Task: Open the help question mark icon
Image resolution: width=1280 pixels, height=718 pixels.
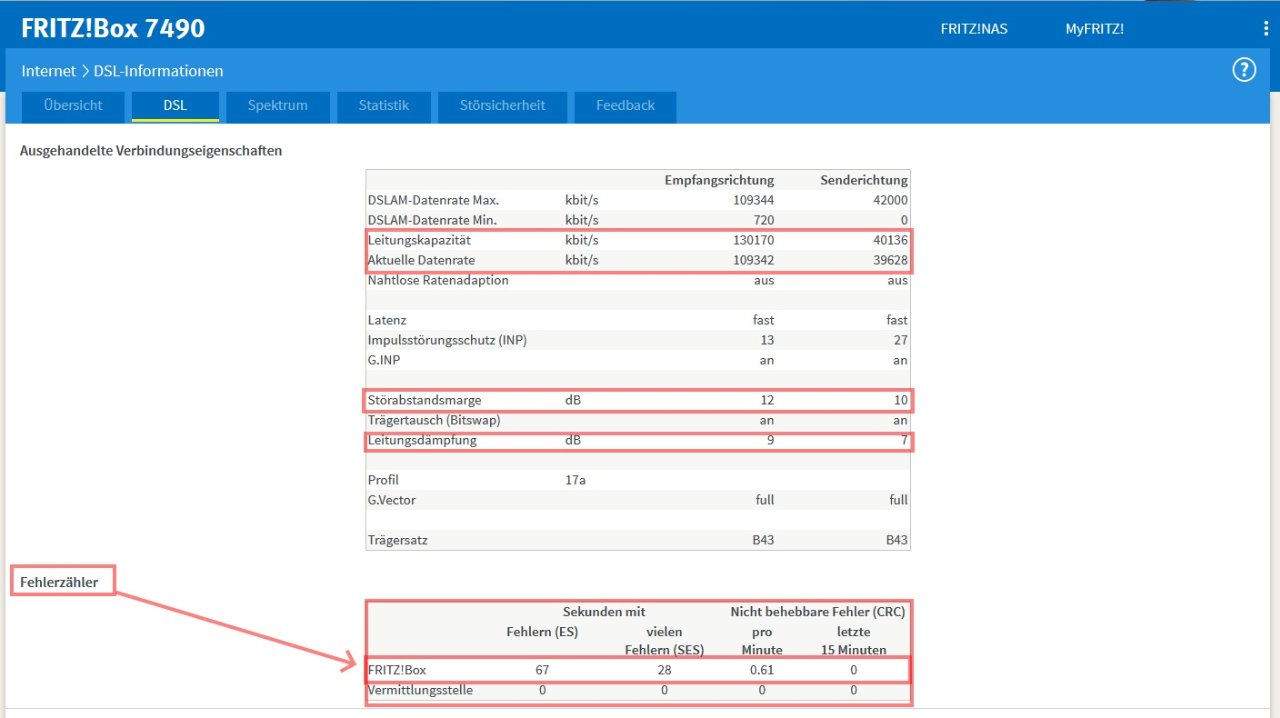Action: click(1243, 70)
